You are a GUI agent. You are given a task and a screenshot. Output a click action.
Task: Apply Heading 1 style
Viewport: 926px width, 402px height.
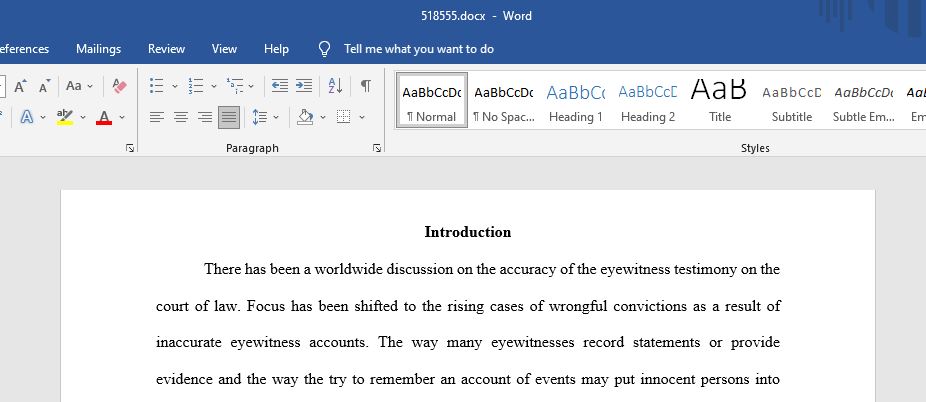[x=576, y=100]
